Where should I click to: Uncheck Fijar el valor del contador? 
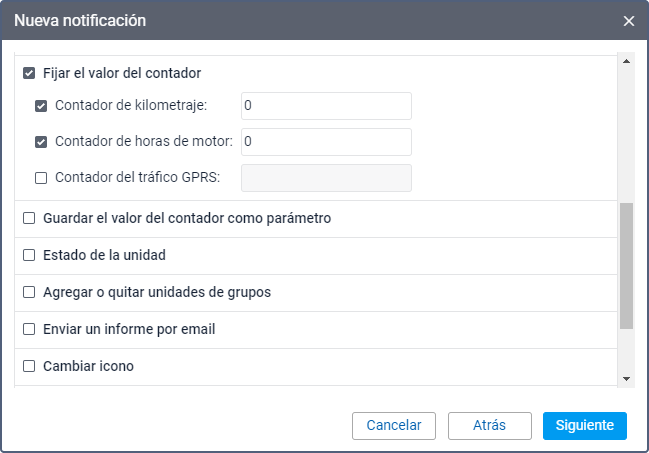(x=29, y=73)
